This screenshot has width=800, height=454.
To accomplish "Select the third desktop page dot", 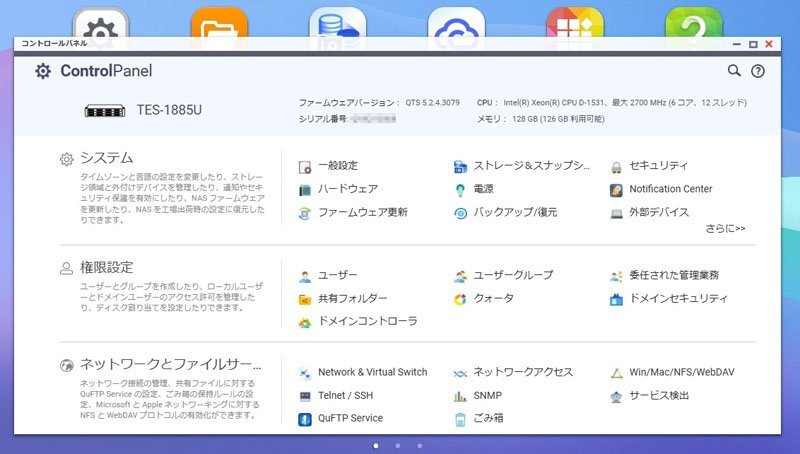I will click(419, 446).
